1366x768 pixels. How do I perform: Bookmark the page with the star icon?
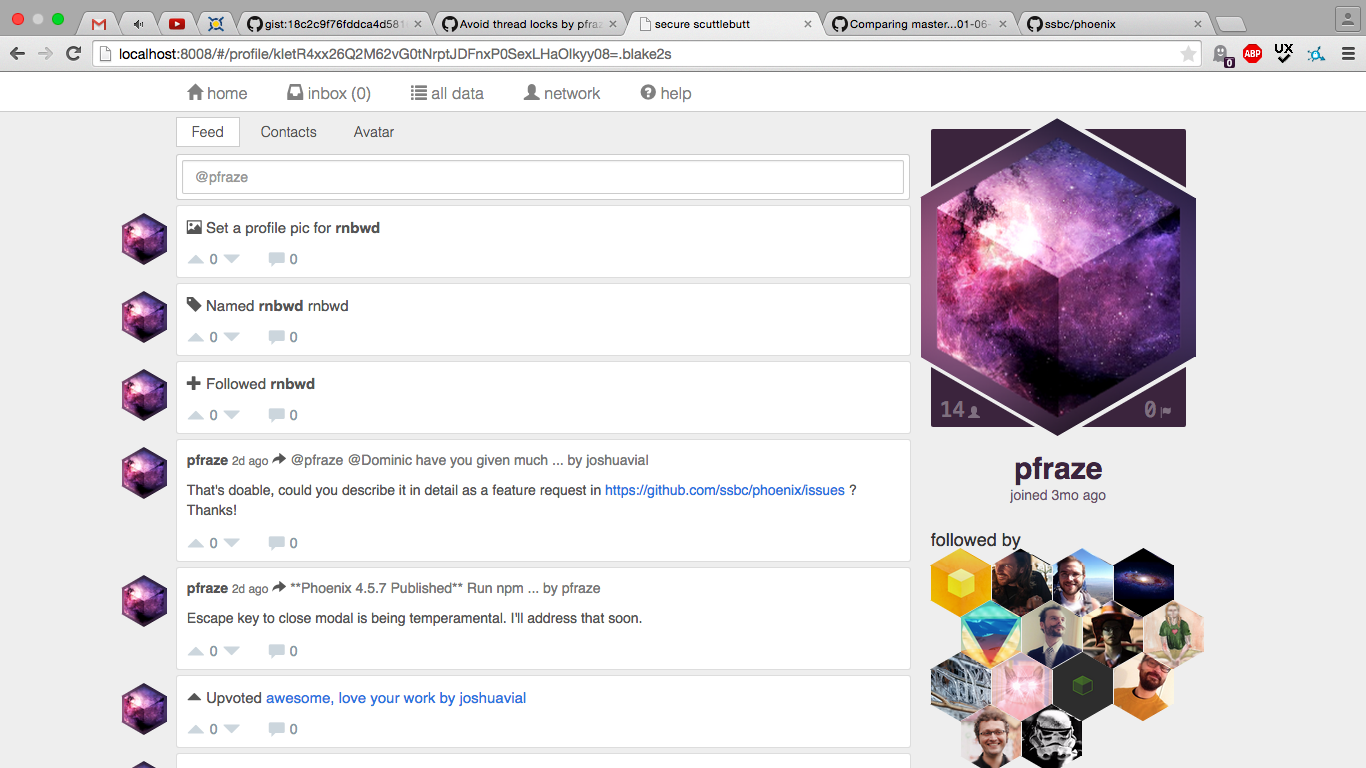[x=1188, y=54]
